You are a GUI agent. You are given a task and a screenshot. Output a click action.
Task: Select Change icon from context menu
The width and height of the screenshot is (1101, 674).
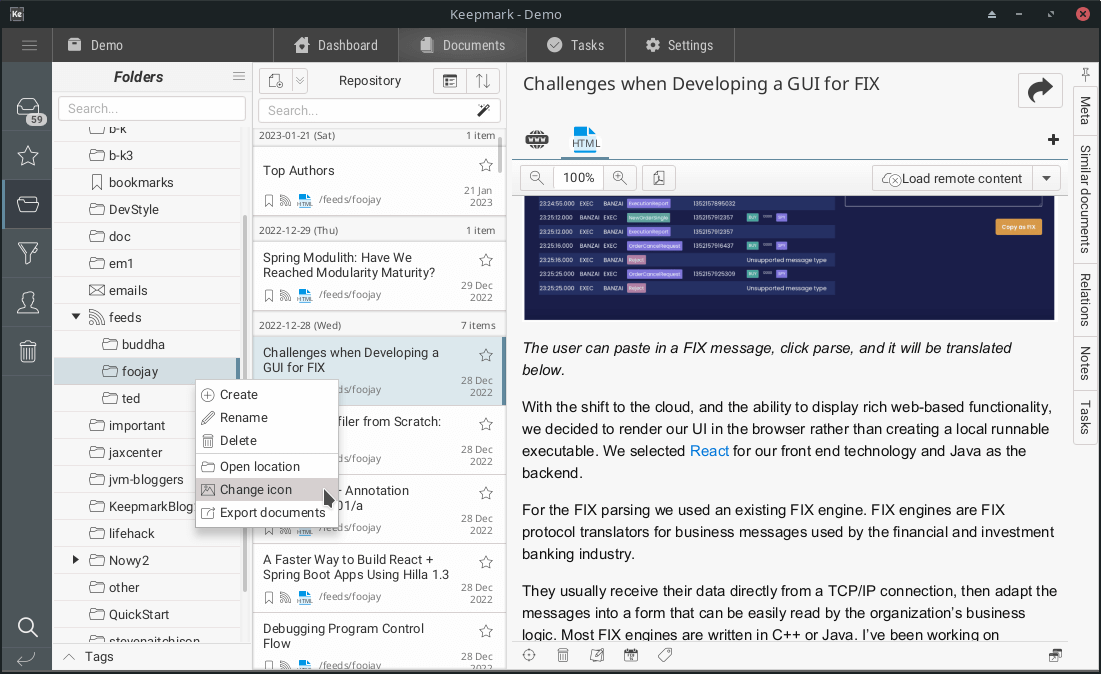pos(256,490)
